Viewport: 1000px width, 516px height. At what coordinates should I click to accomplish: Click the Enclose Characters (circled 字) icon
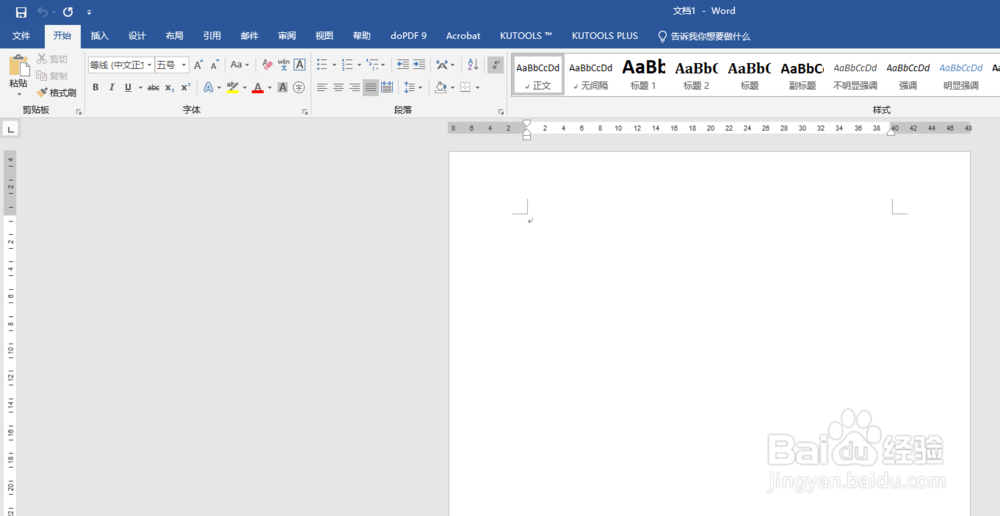[x=298, y=87]
